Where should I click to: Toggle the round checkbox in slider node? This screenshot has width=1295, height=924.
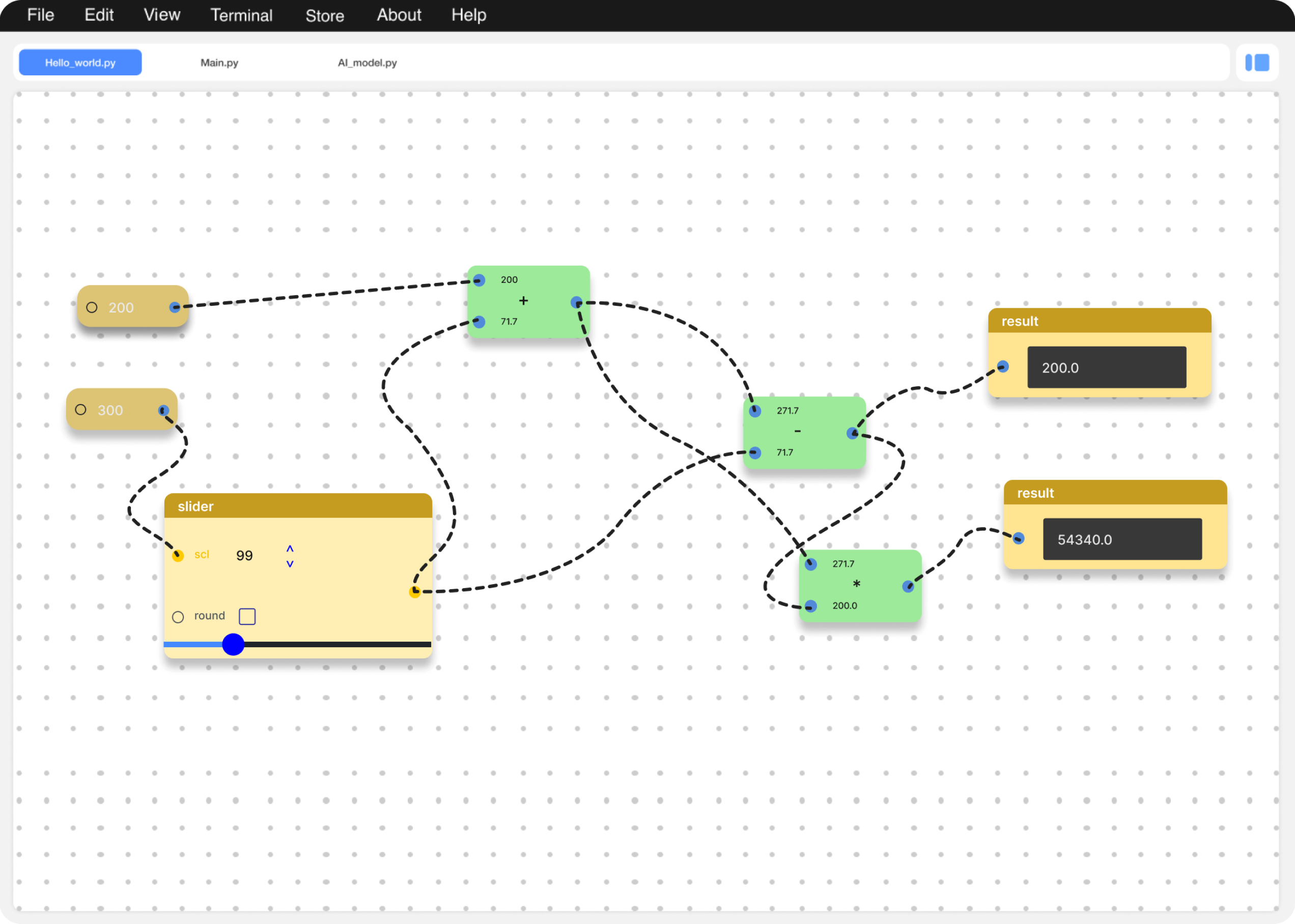tap(247, 616)
